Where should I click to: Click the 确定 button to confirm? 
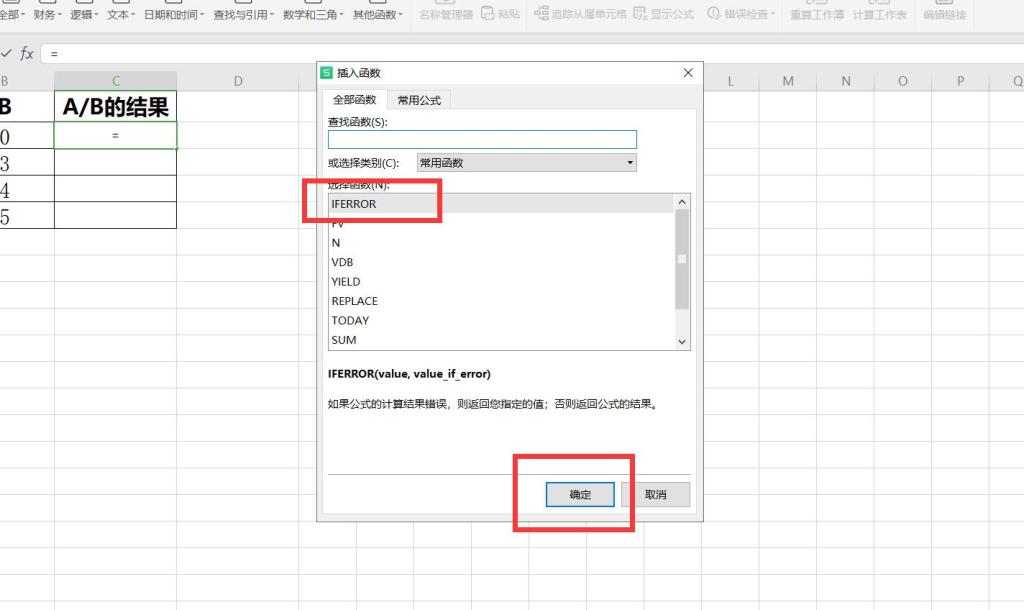[579, 494]
